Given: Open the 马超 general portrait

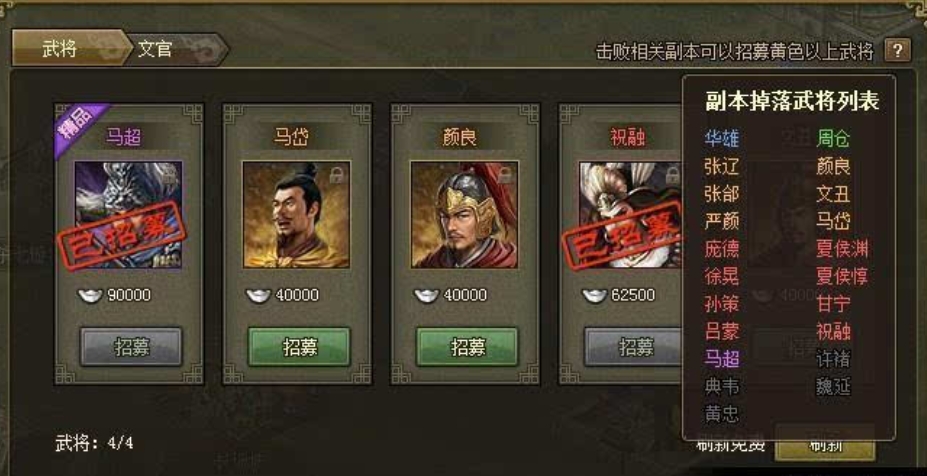Looking at the screenshot, I should (128, 215).
